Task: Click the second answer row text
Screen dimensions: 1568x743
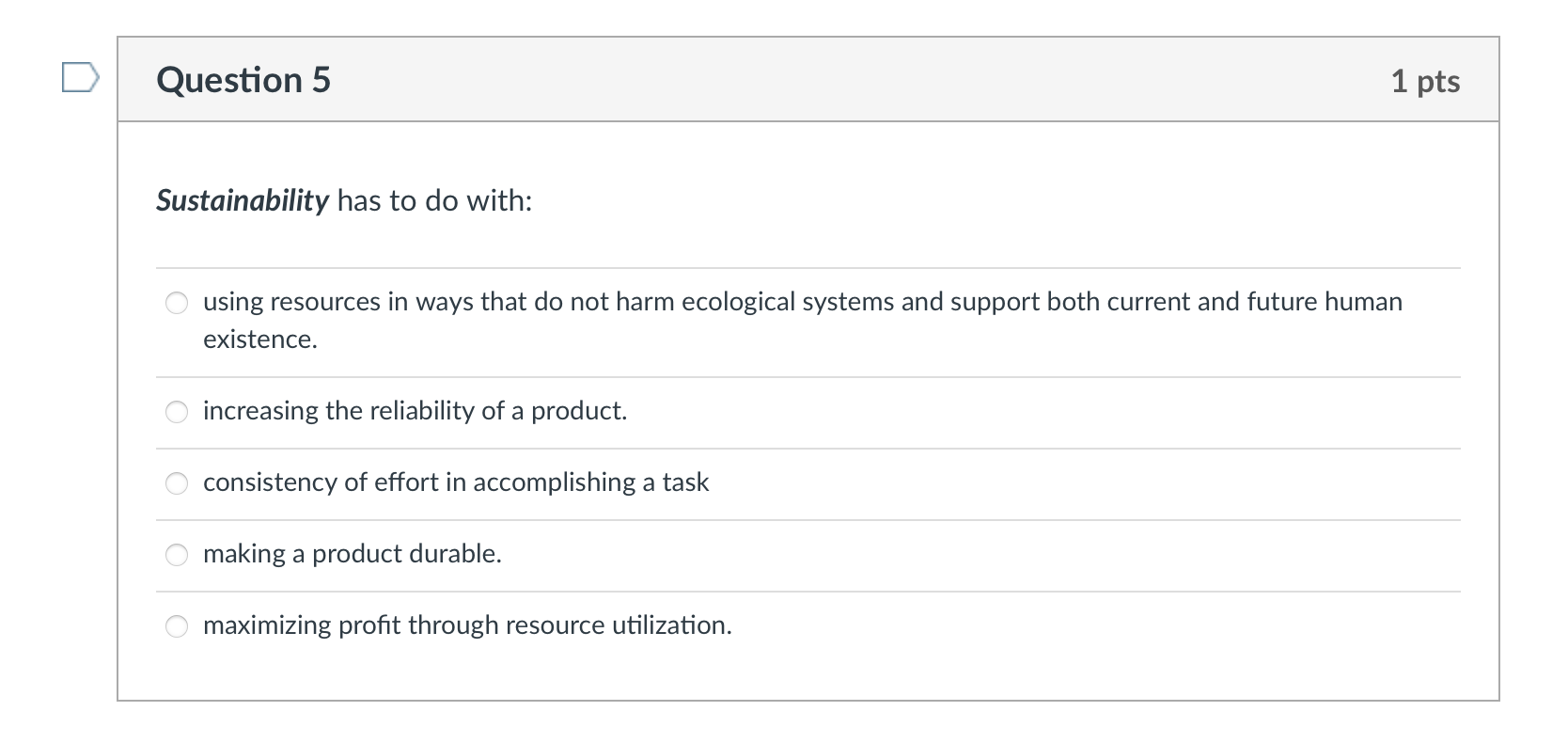Action: 414,411
